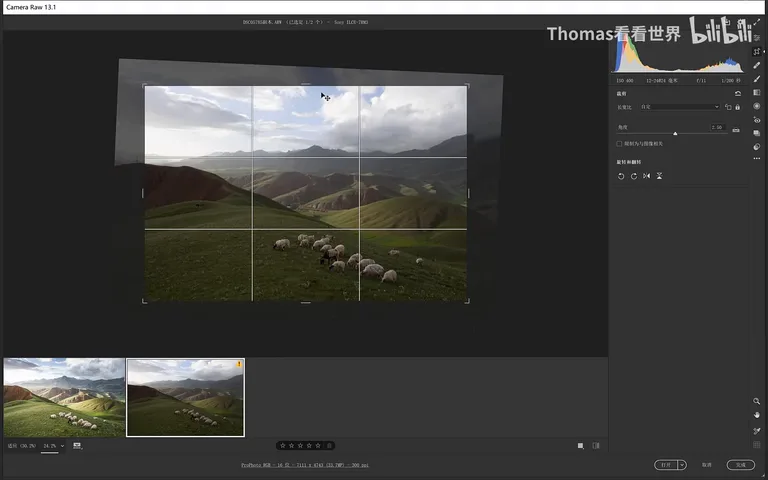Expand the Open button dropdown arrow
This screenshot has height=480, width=768.
(x=682, y=465)
